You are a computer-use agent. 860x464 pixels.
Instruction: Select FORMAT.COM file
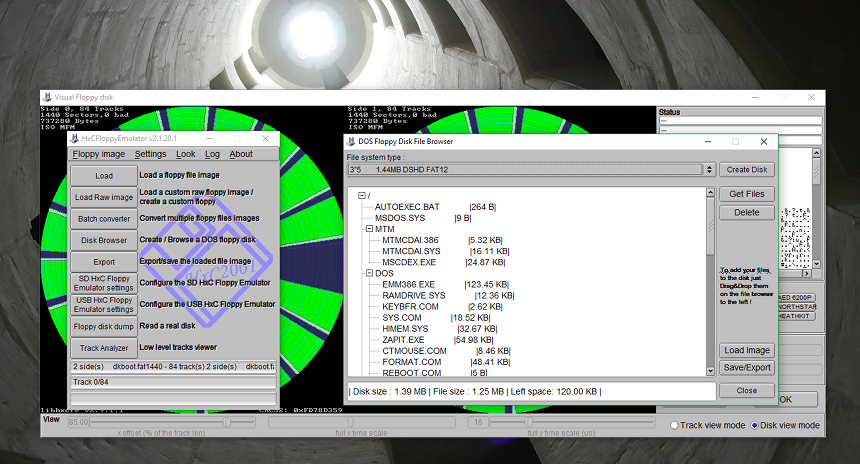pos(412,361)
